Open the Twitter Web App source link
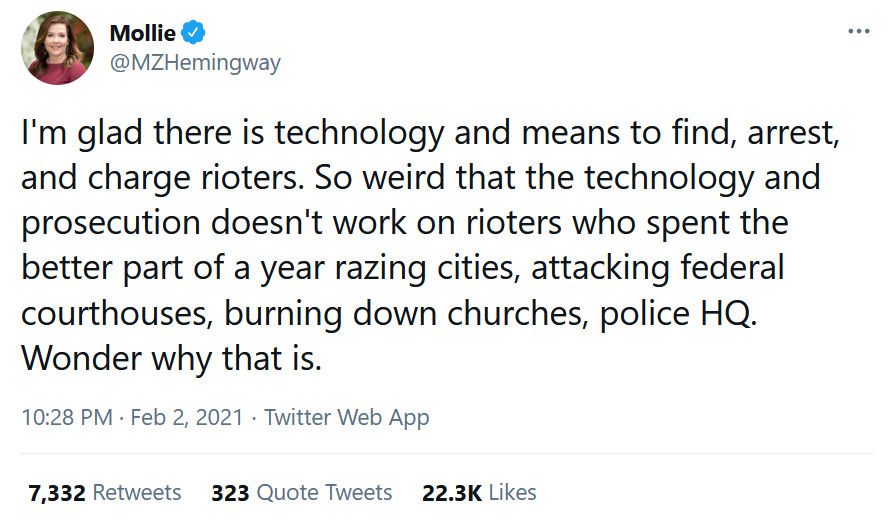 point(347,417)
